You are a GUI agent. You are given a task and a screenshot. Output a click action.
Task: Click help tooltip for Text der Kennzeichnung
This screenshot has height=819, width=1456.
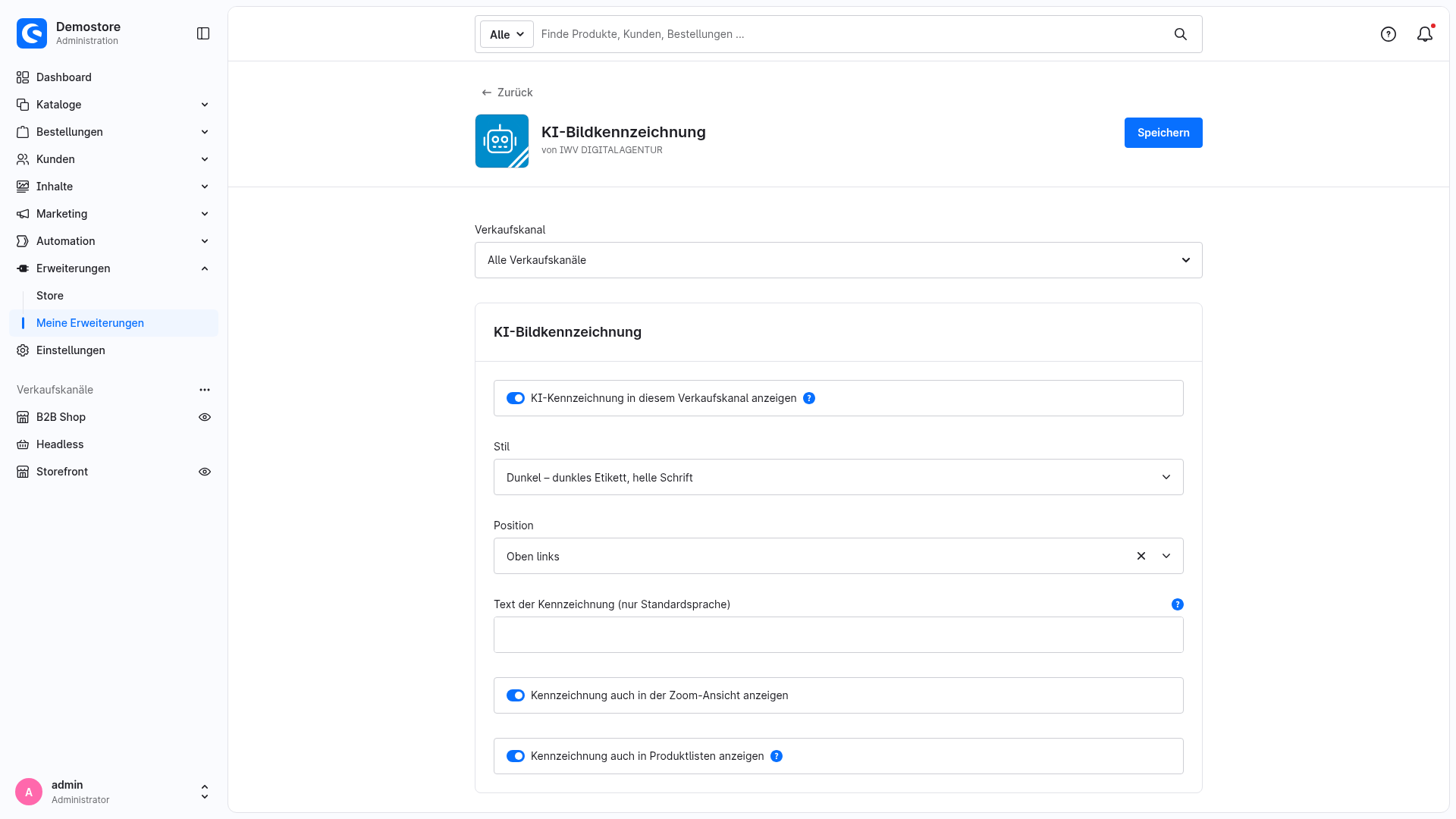(1178, 604)
